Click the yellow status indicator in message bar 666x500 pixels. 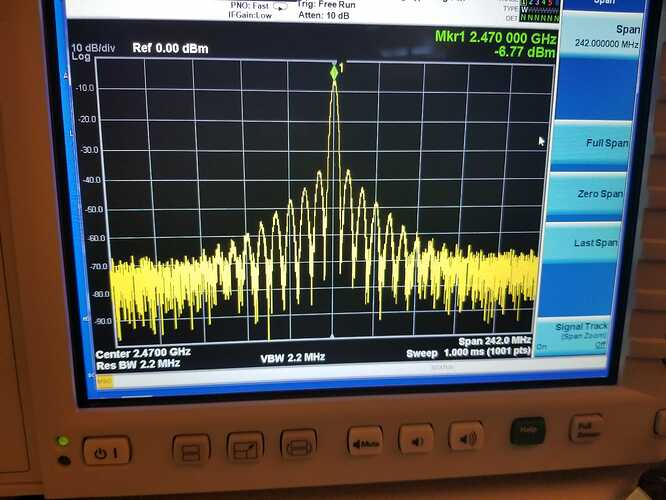[x=104, y=382]
